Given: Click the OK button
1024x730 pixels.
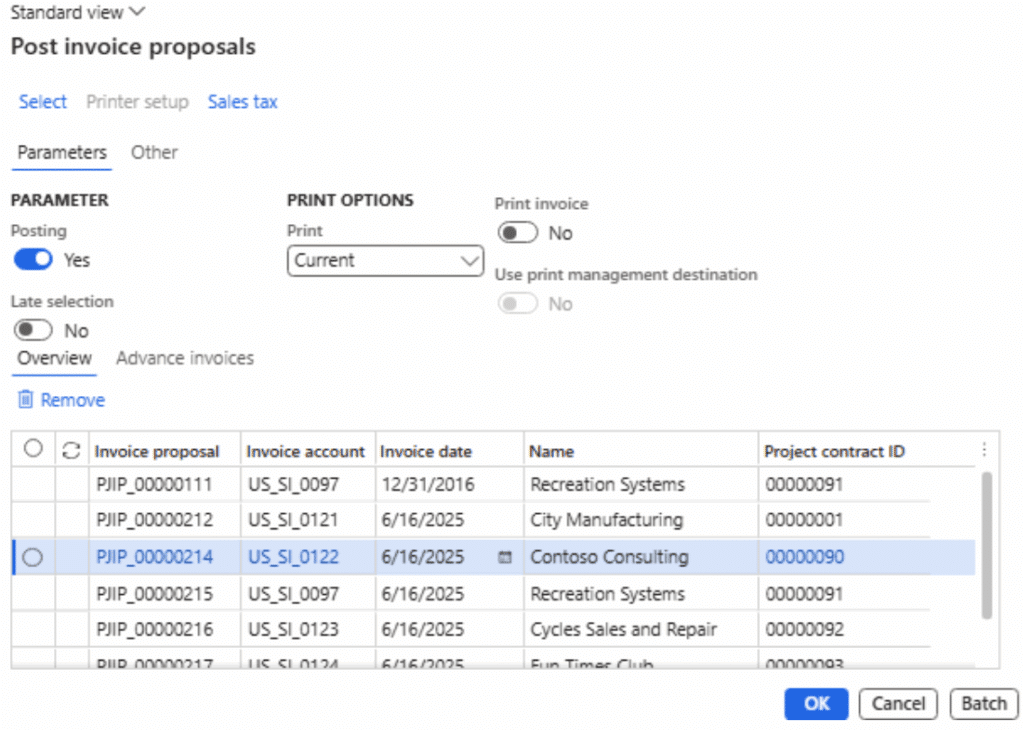Looking at the screenshot, I should click(x=816, y=704).
